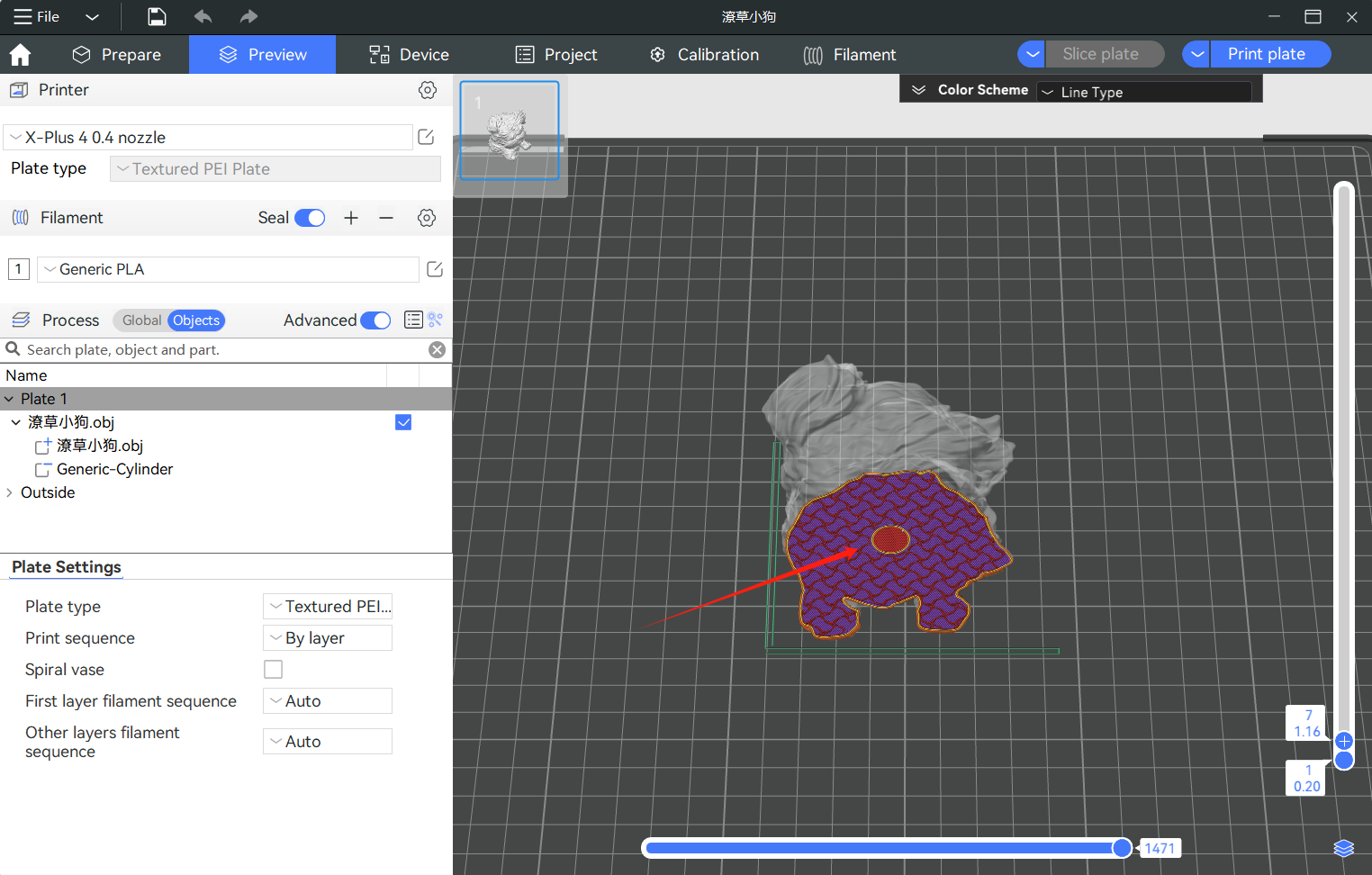Open First layer filament sequence dropdown

tap(328, 701)
